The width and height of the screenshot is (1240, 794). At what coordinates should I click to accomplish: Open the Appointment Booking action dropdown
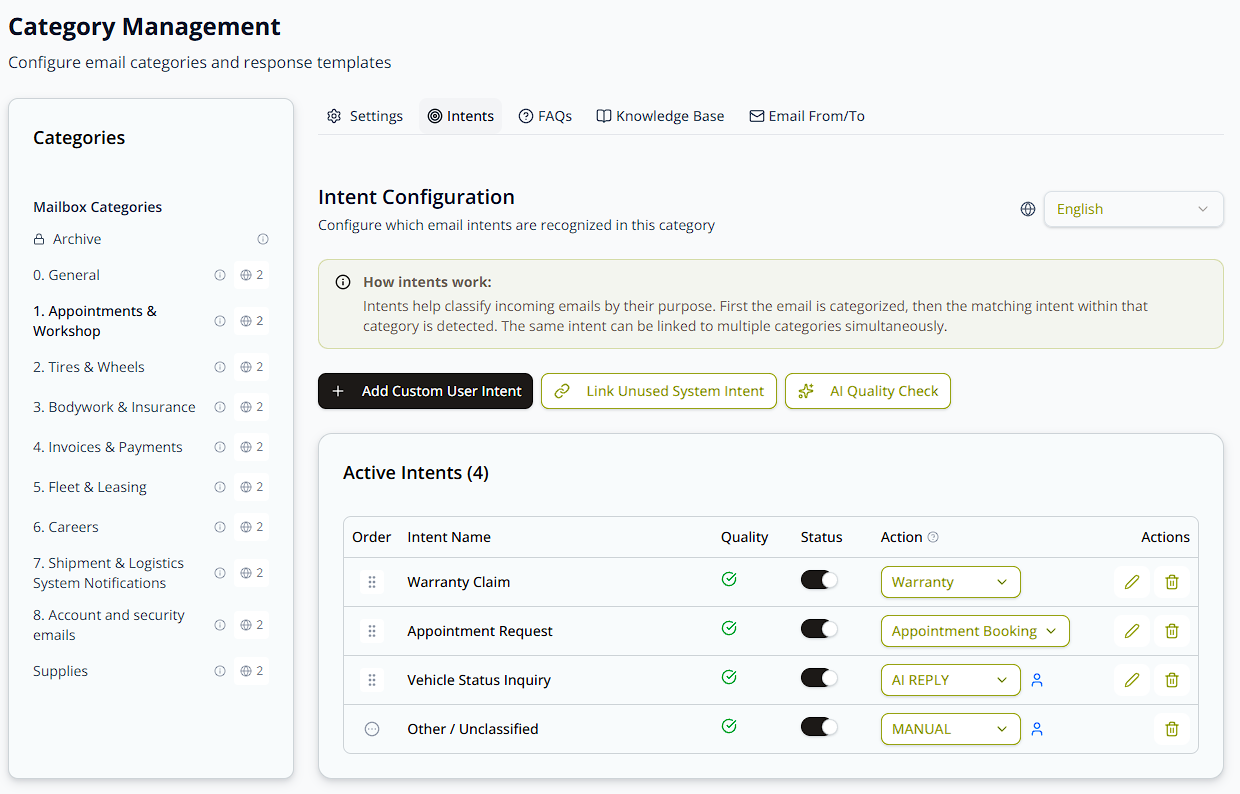(x=975, y=631)
